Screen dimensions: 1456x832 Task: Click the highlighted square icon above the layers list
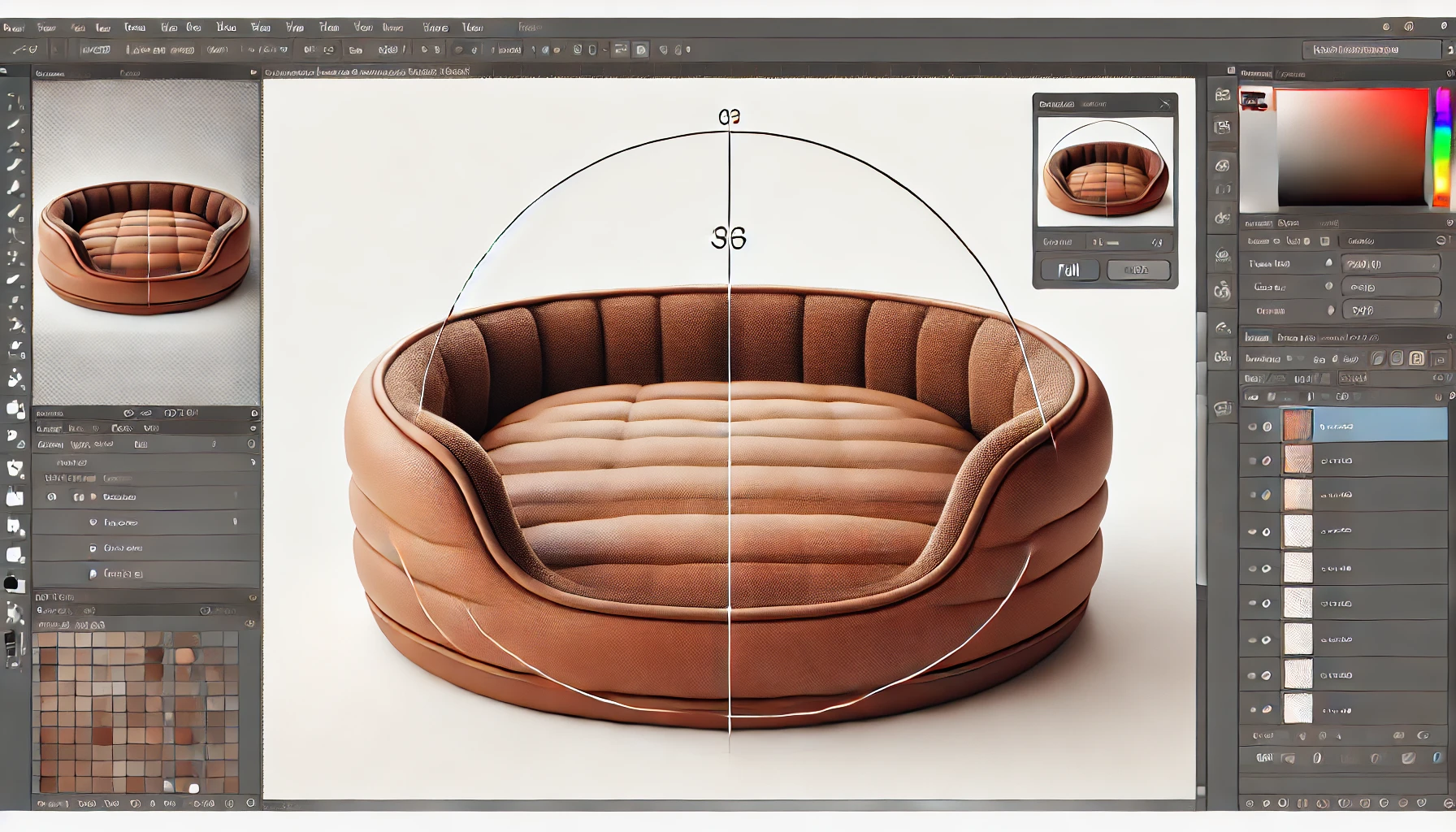tap(1416, 358)
